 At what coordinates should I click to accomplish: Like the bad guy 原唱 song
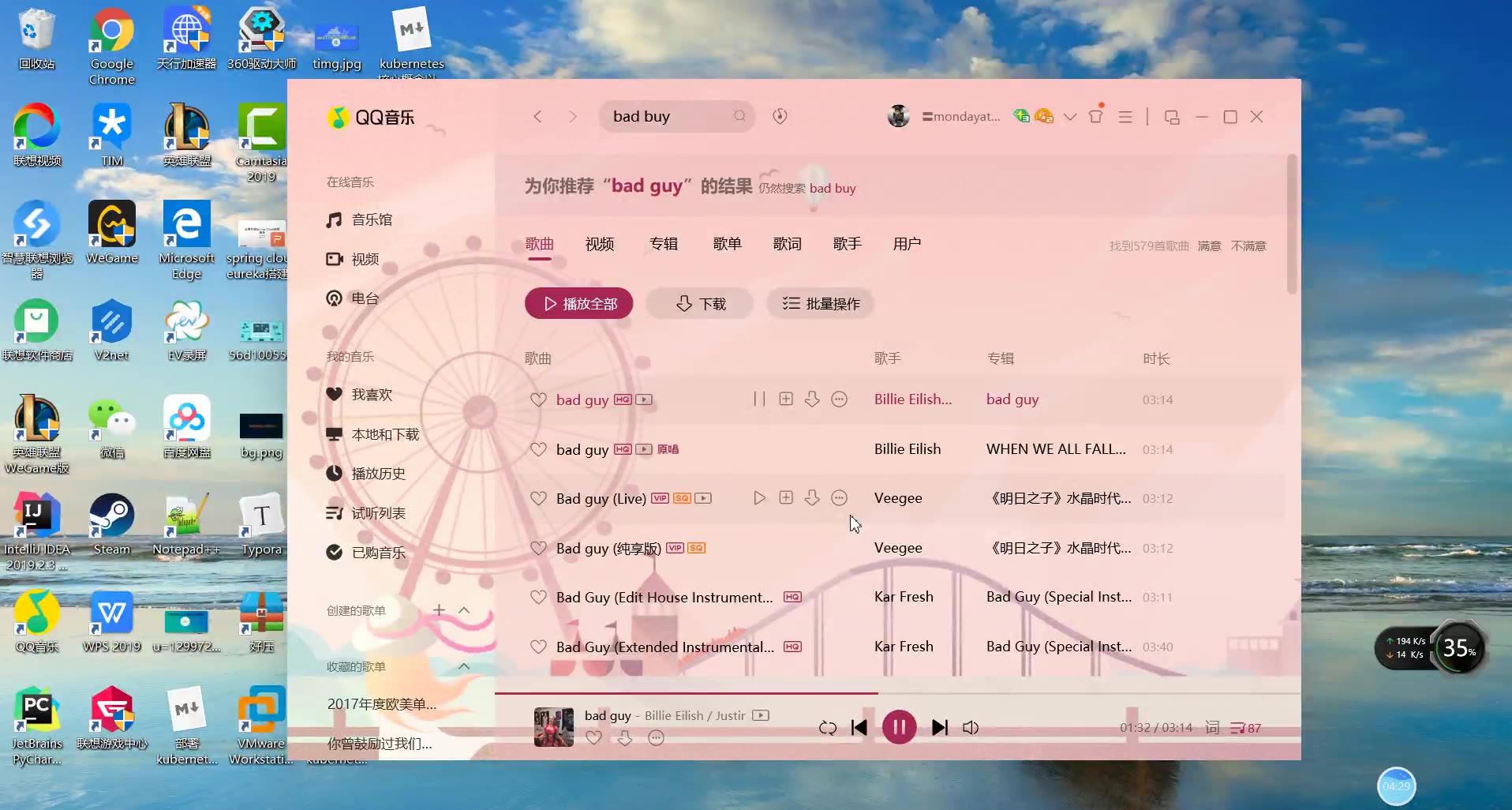(538, 449)
